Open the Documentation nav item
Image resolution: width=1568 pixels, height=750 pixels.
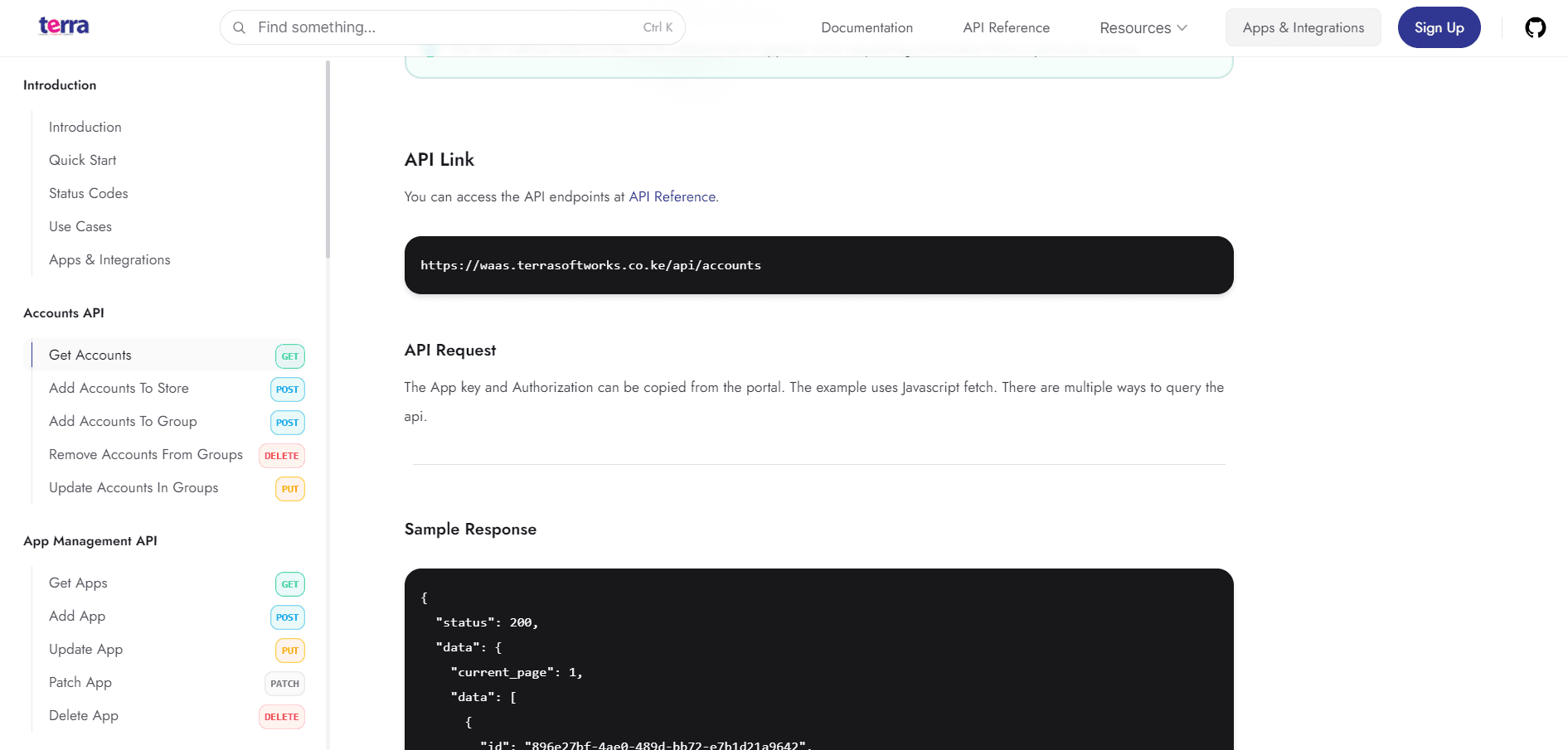867,28
